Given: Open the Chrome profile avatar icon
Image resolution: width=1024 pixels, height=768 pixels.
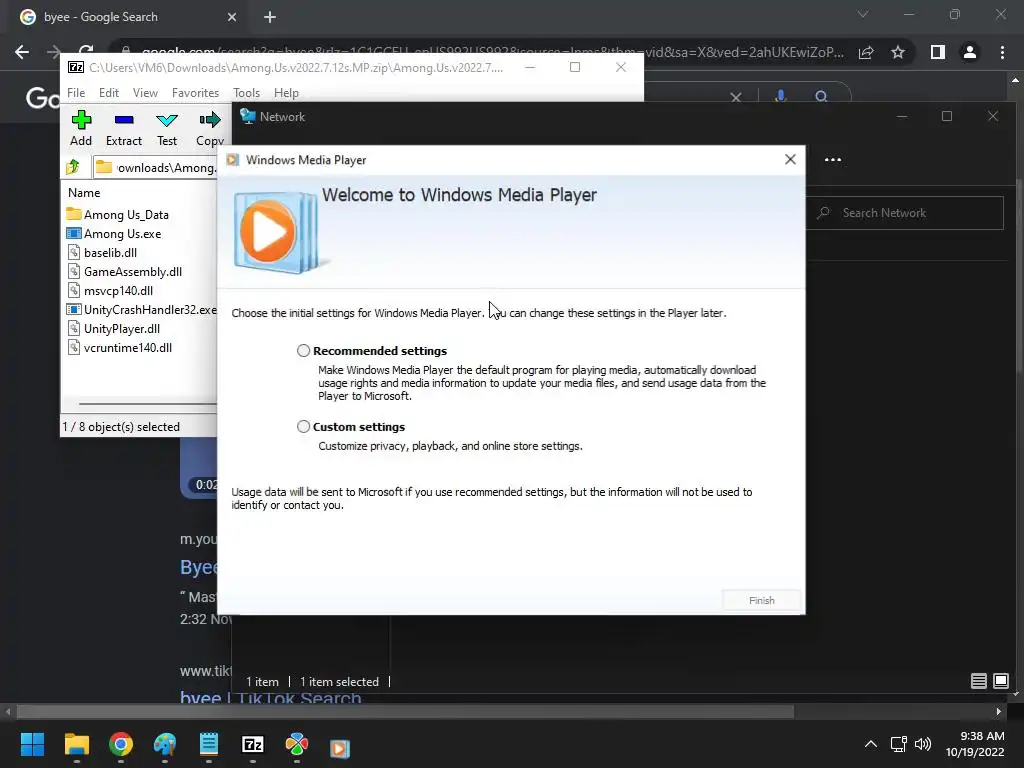Looking at the screenshot, I should point(970,52).
